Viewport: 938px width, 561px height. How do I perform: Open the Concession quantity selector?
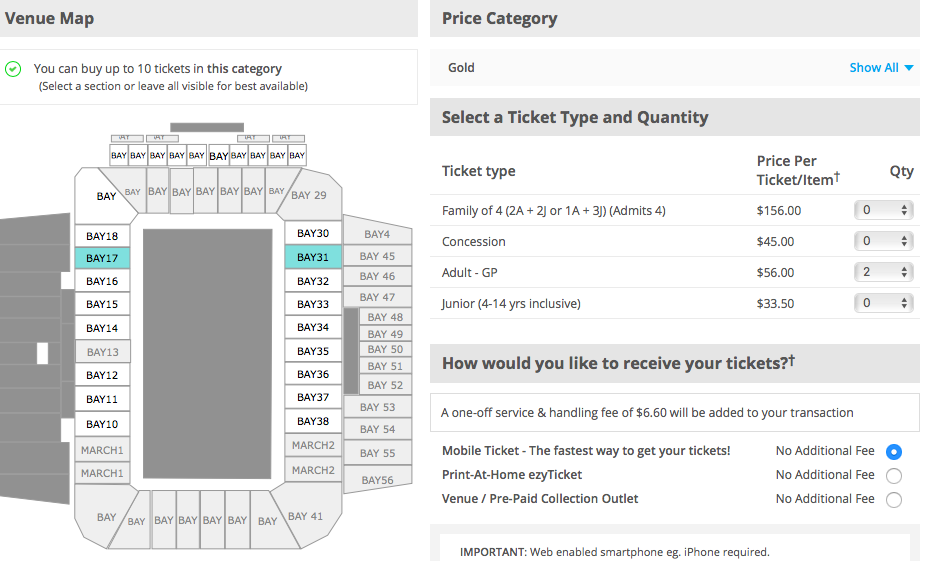coord(884,241)
